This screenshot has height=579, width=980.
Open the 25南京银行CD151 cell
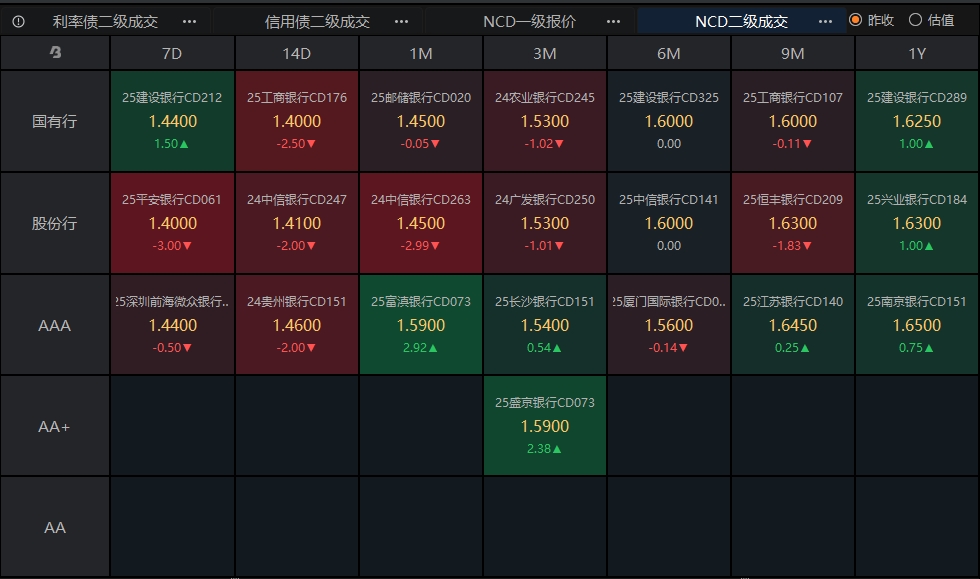917,325
